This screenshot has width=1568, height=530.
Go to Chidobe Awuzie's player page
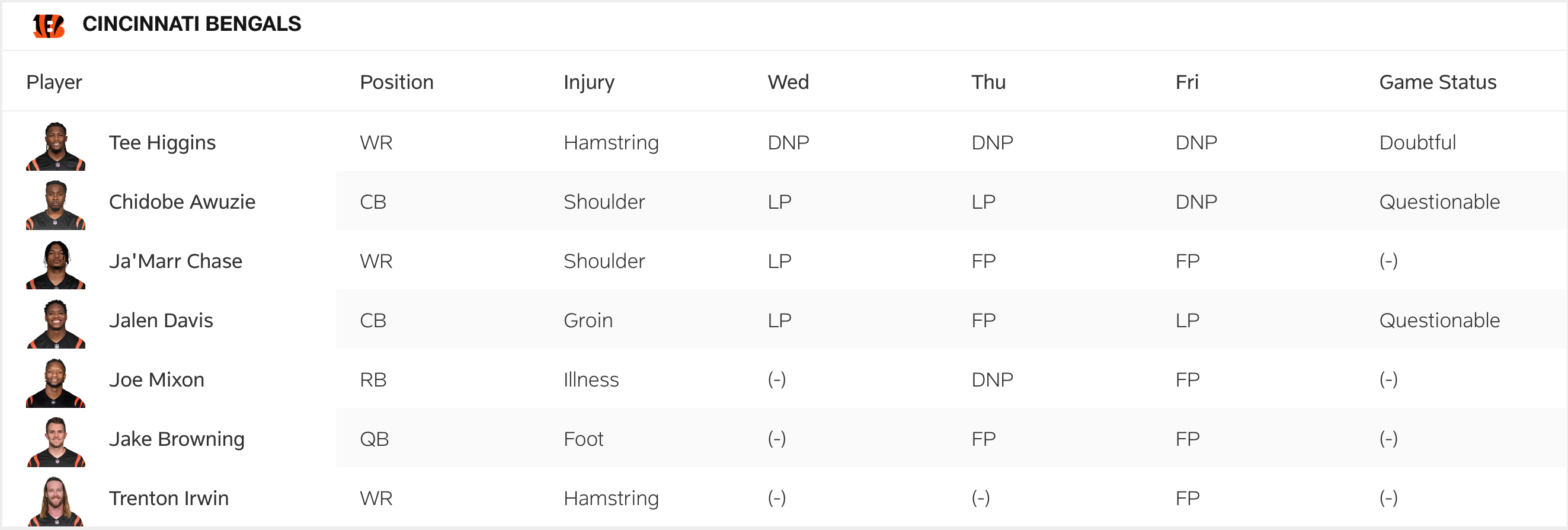(182, 202)
